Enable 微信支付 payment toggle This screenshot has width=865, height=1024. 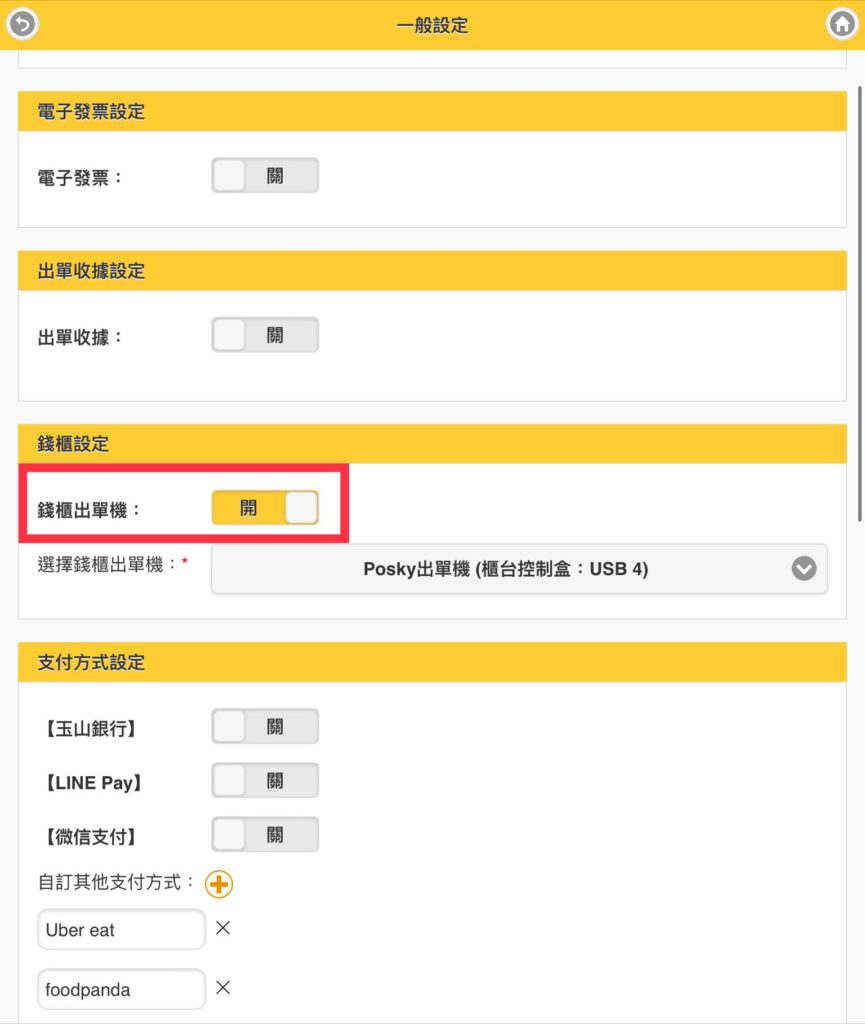click(265, 835)
